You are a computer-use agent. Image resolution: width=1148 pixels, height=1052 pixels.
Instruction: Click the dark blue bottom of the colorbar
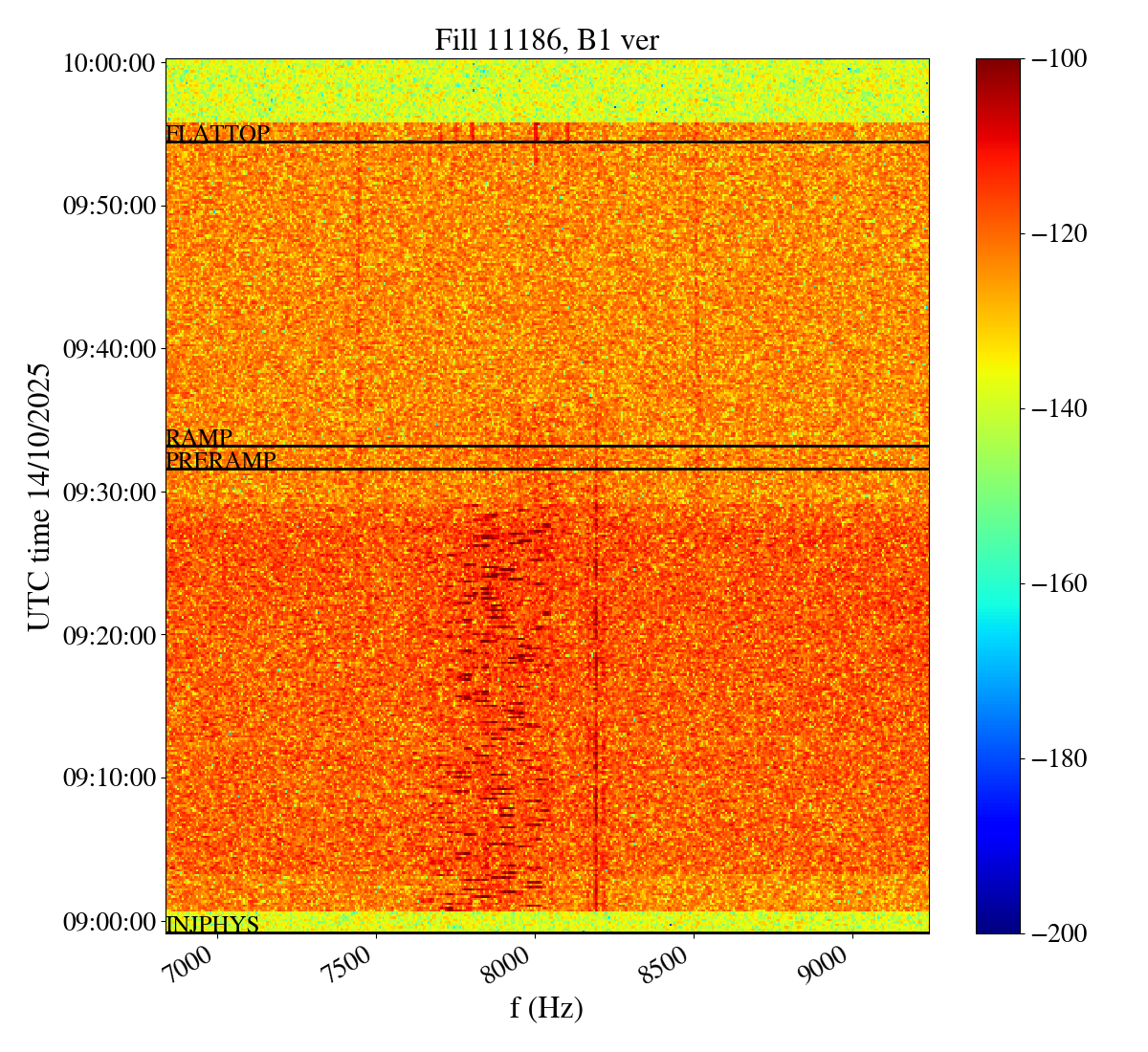pos(998,926)
